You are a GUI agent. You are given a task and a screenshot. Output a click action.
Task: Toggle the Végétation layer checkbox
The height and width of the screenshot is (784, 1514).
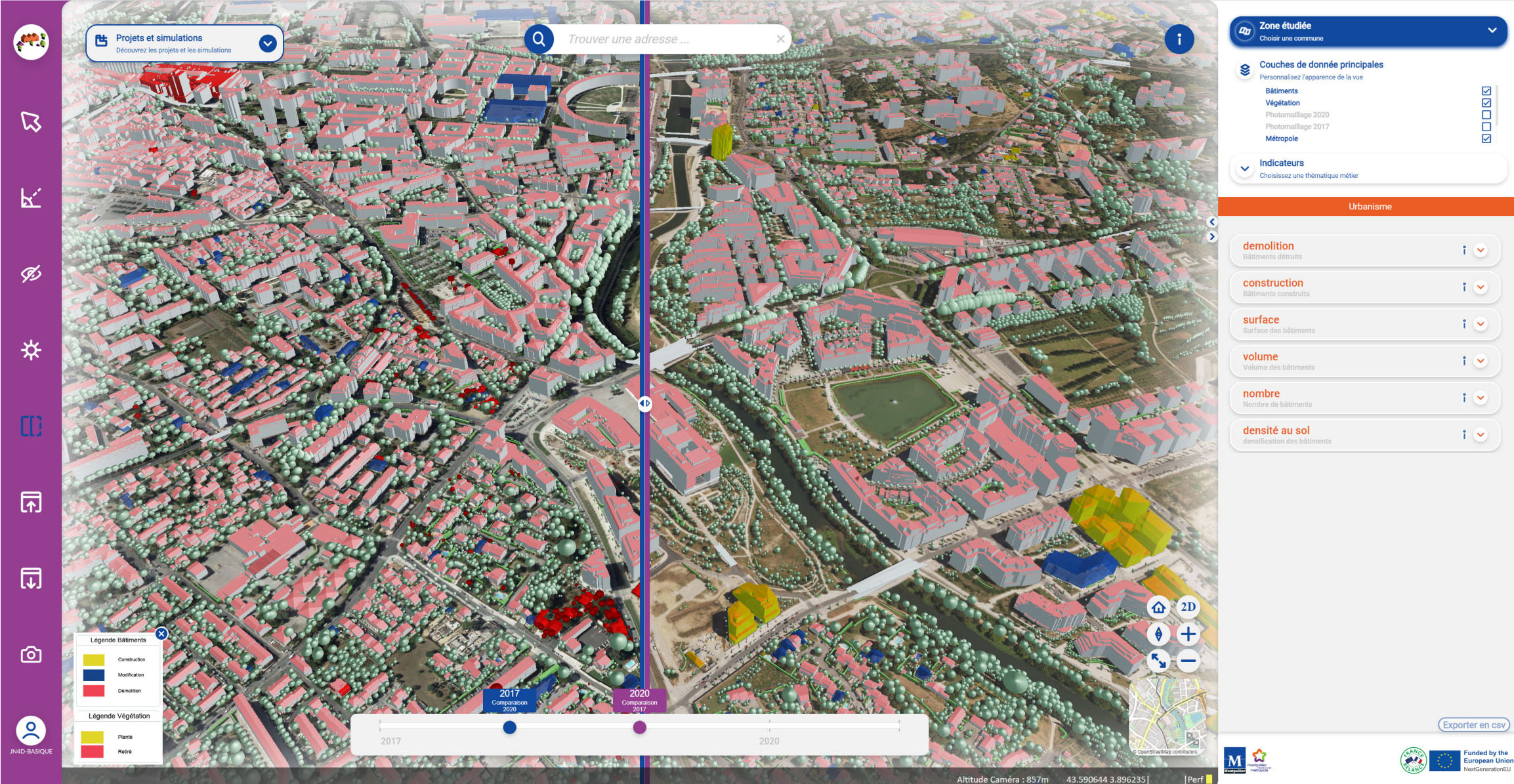click(1486, 103)
